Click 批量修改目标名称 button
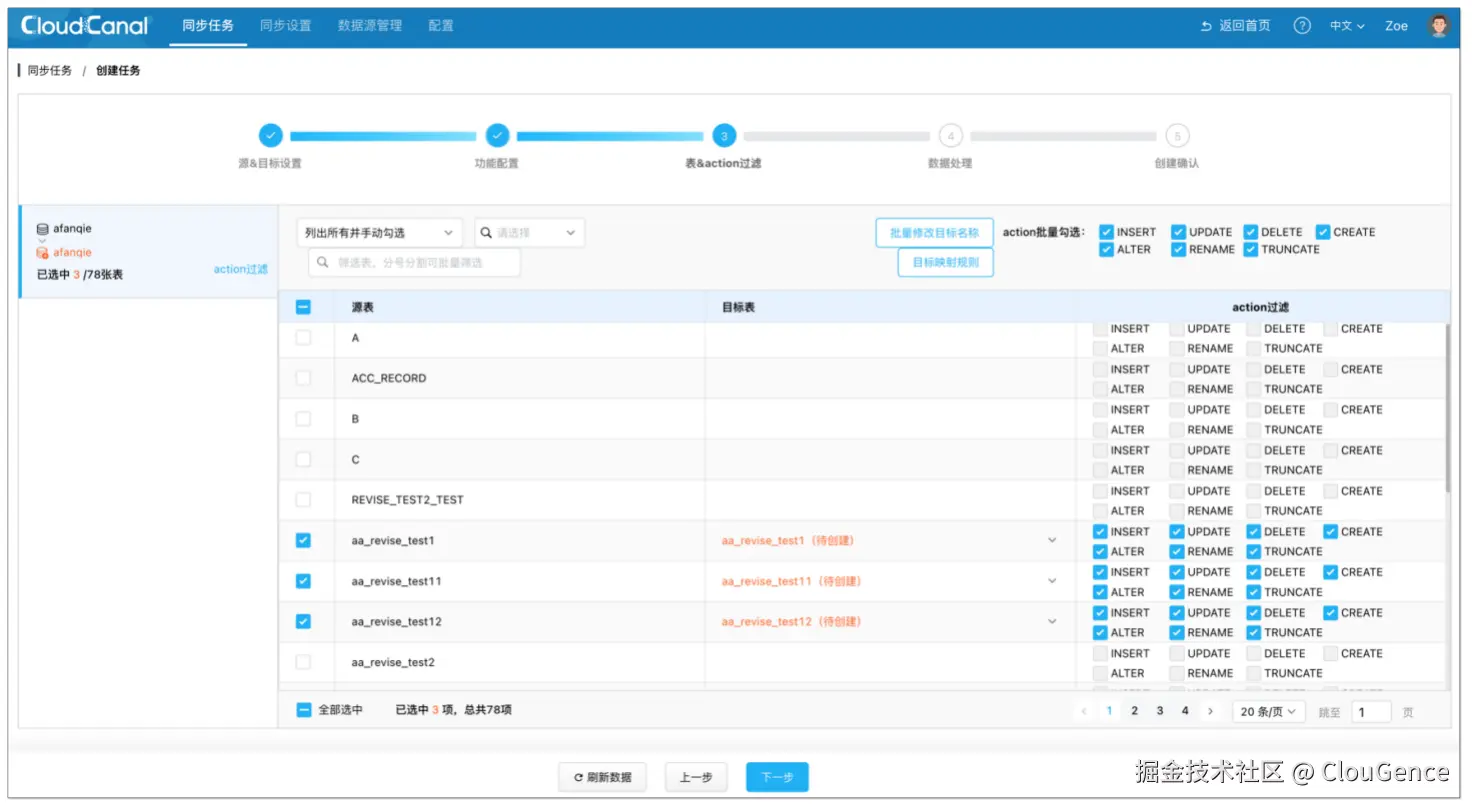Viewport: 1472px width, 808px height. coord(934,232)
